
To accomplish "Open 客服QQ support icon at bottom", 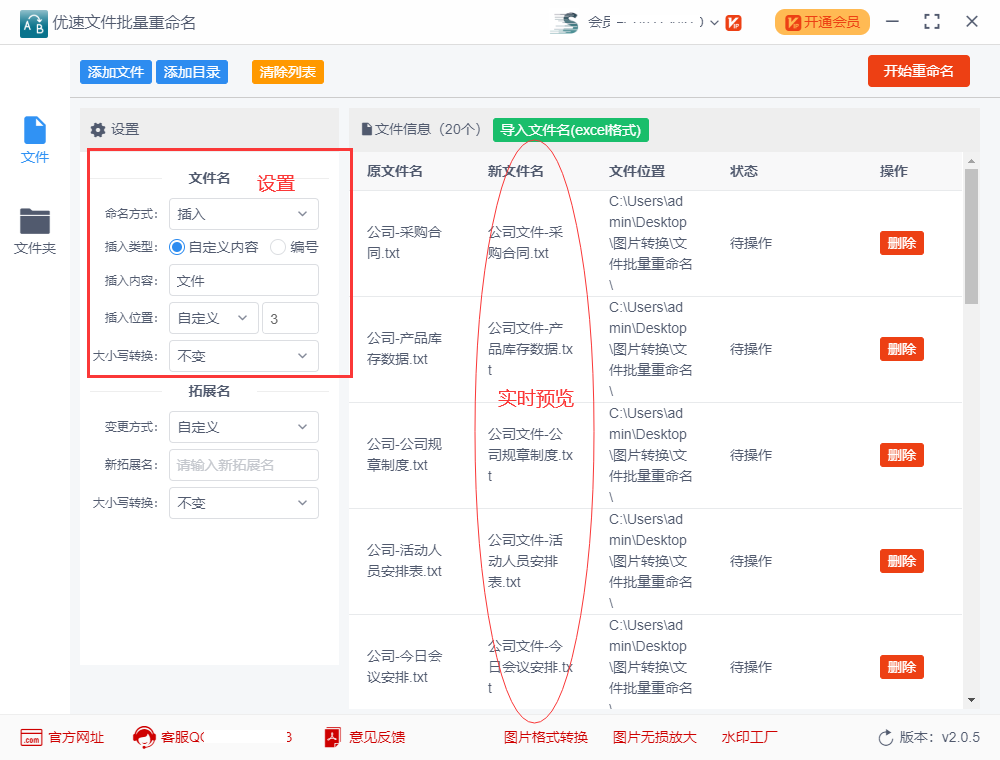I will [148, 737].
